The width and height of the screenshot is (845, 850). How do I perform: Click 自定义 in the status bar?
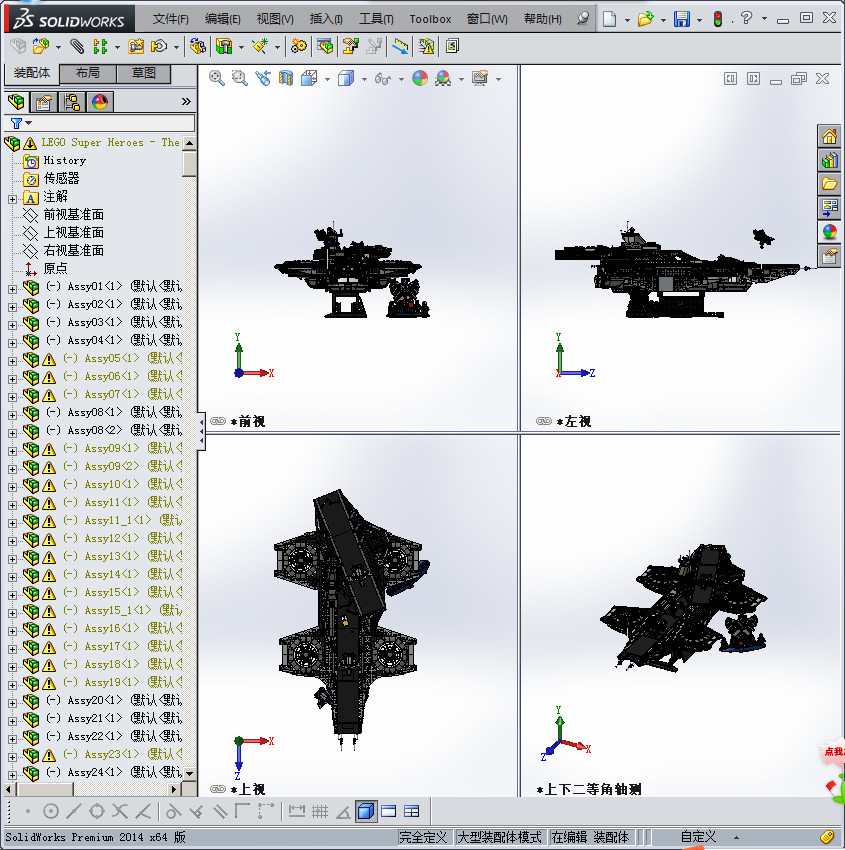pos(692,837)
